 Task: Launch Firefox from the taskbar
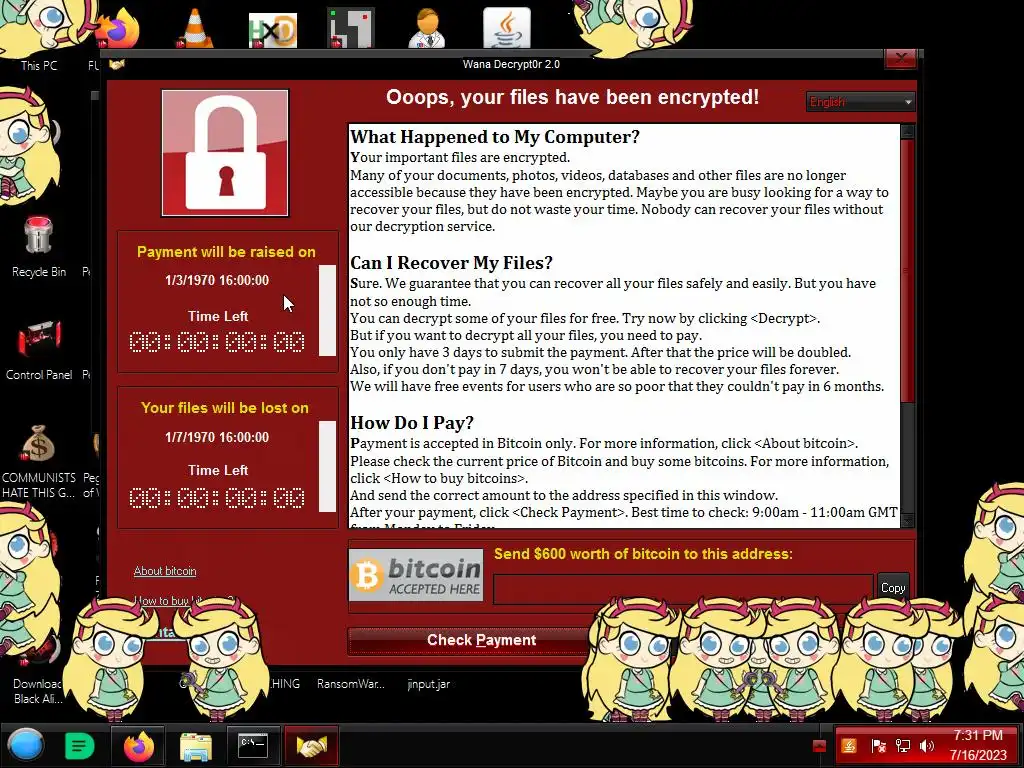[x=138, y=746]
